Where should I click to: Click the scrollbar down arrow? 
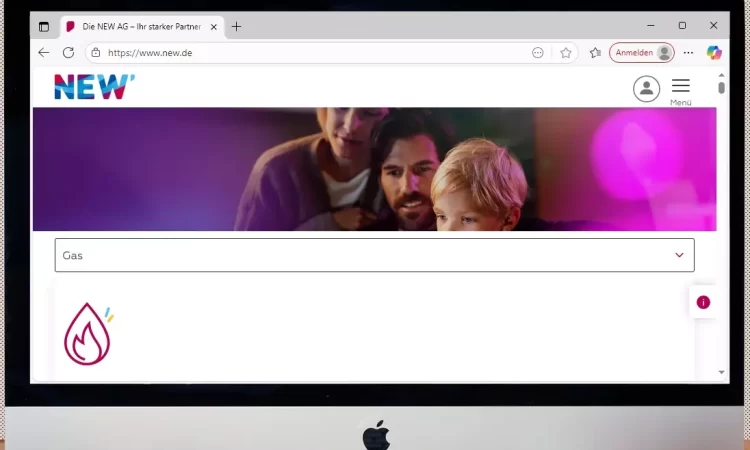coord(722,372)
